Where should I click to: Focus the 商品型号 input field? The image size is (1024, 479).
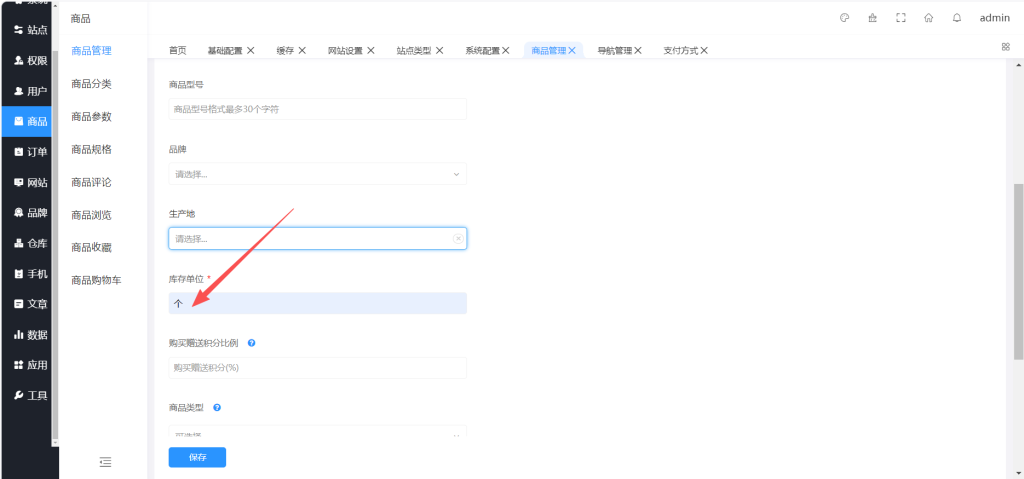point(317,109)
